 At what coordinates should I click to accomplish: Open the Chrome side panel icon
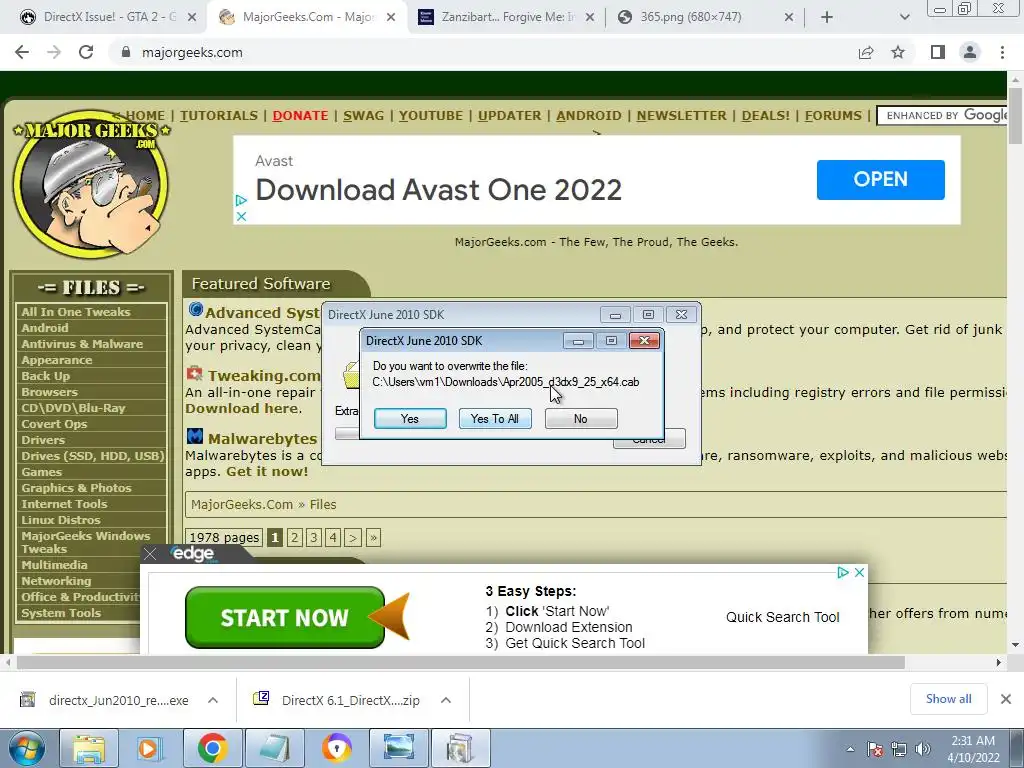(x=938, y=52)
